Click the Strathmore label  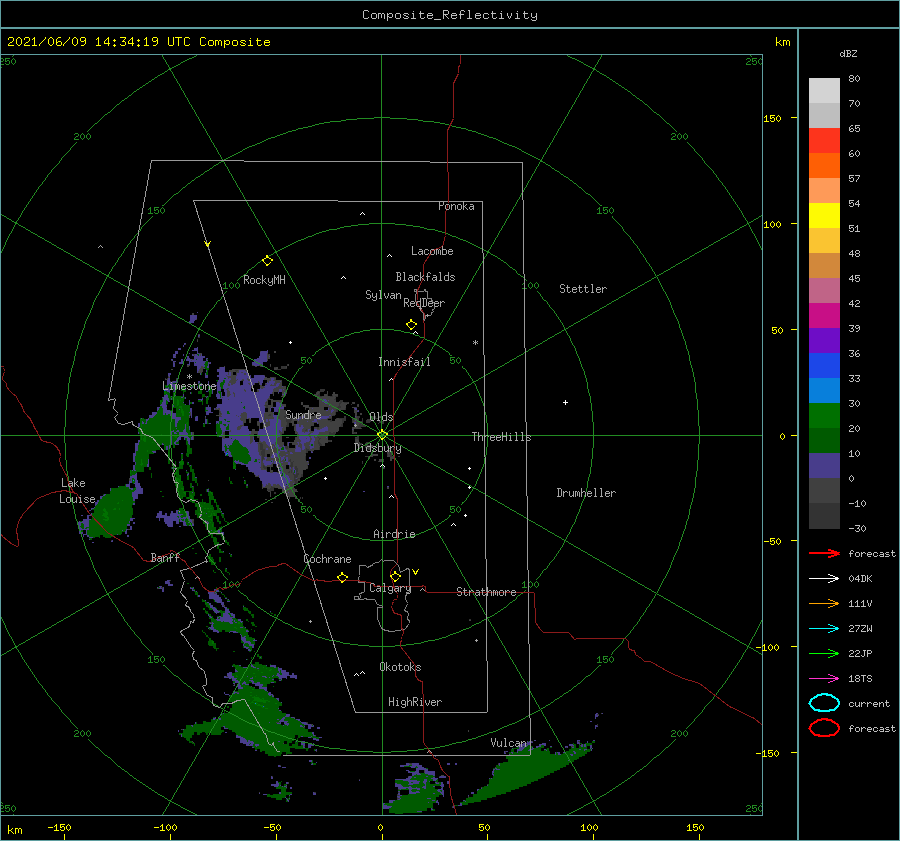point(486,592)
